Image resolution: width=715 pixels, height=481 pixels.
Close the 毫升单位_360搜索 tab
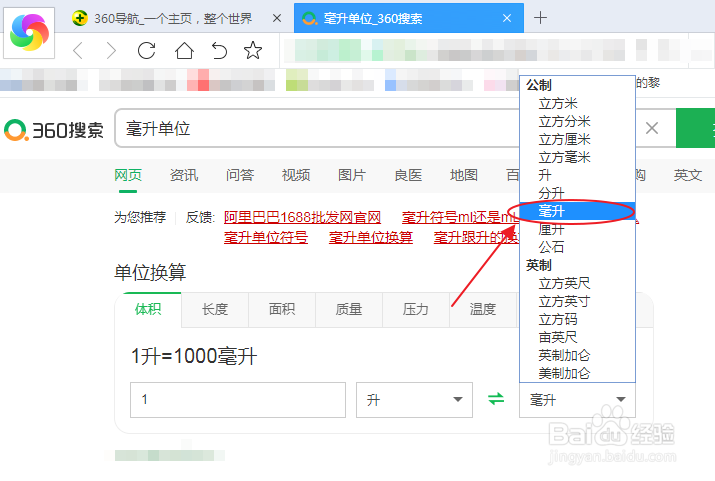[507, 18]
